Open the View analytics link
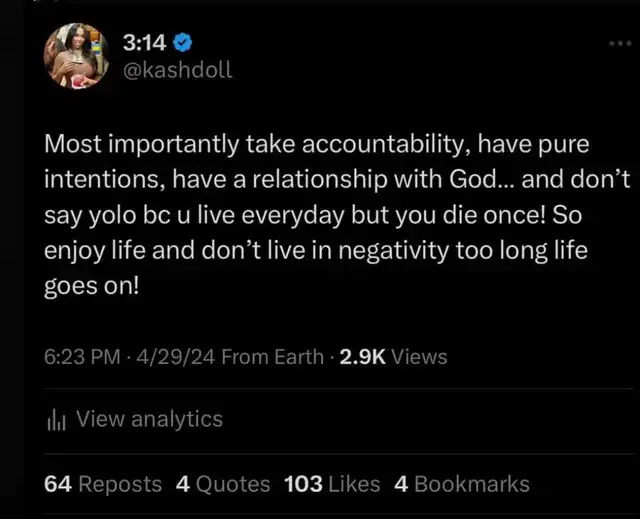This screenshot has width=640, height=519. point(149,420)
